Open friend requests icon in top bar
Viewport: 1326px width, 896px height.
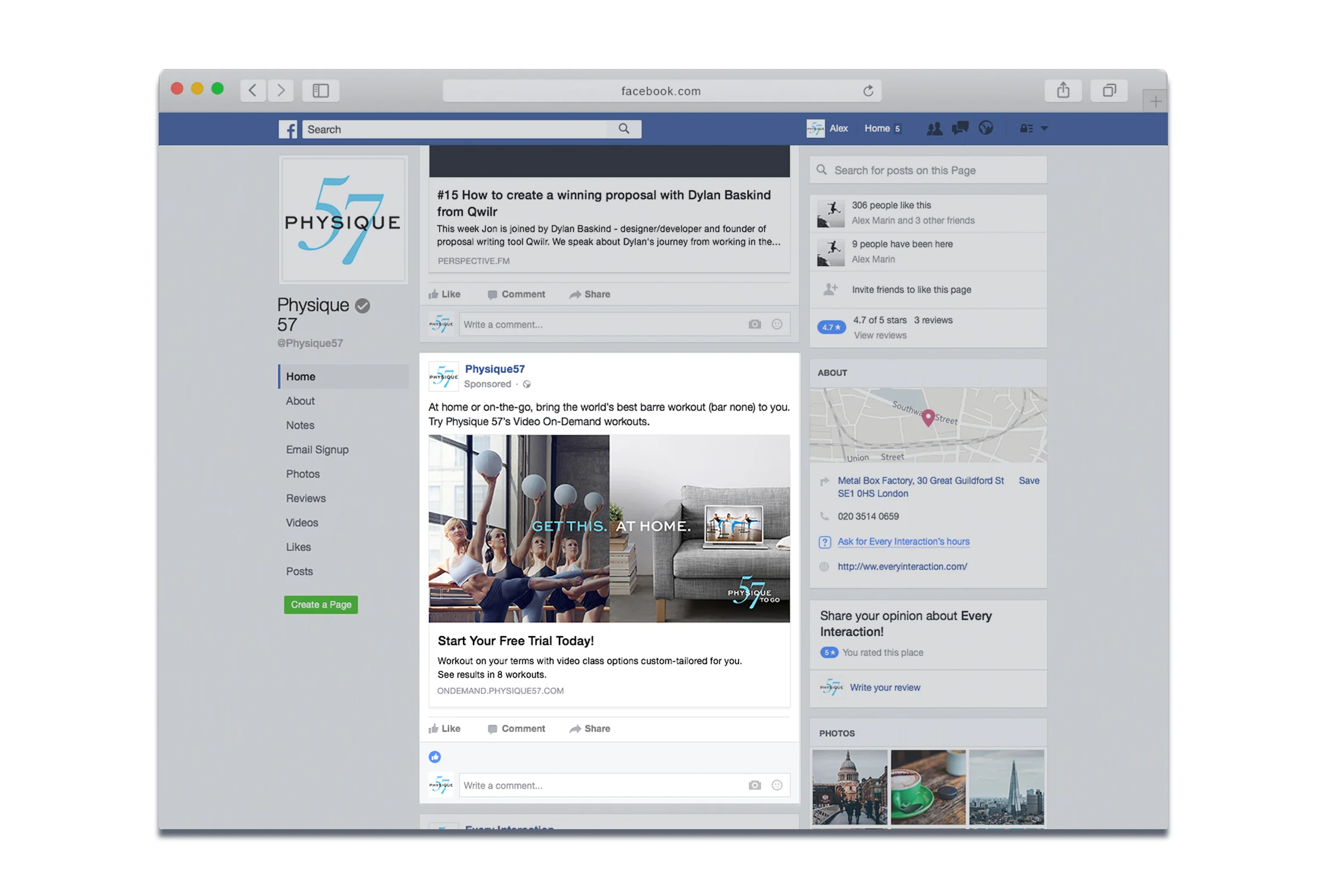pyautogui.click(x=934, y=128)
